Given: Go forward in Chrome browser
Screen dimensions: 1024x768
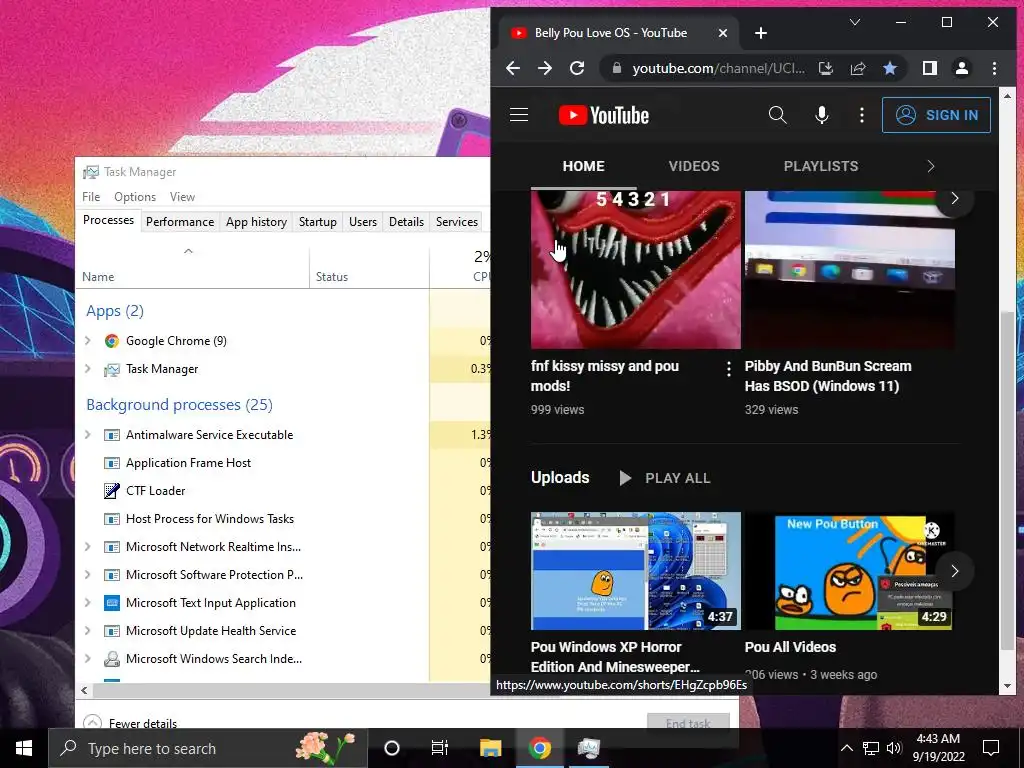Looking at the screenshot, I should [x=545, y=68].
